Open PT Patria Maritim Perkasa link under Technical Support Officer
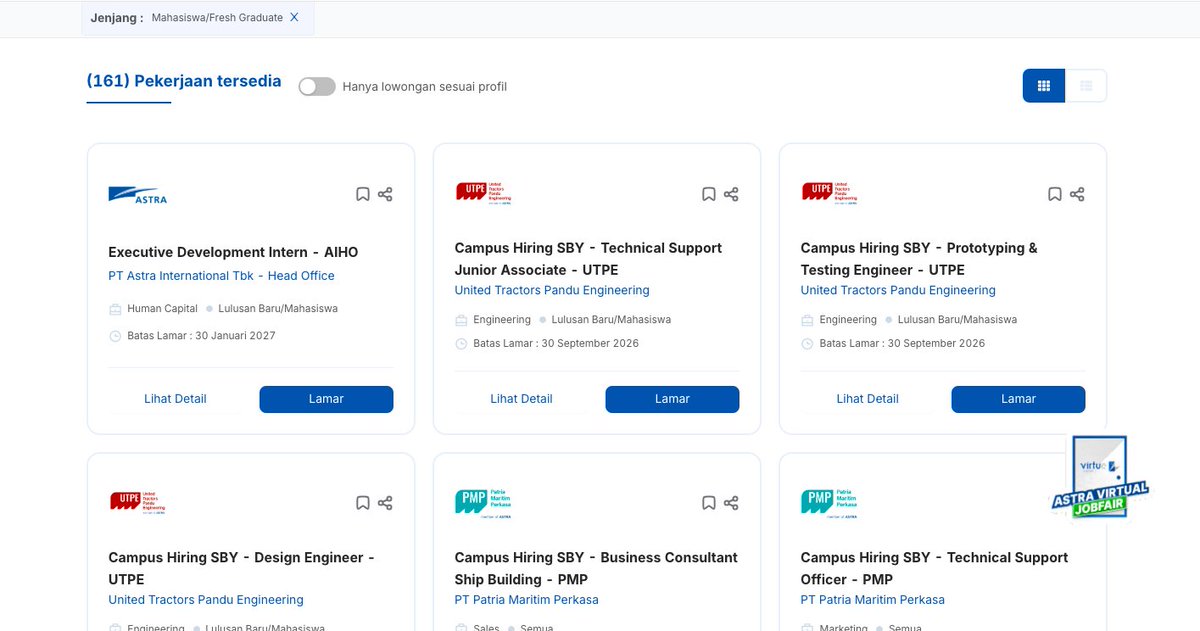Viewport: 1200px width, 631px height. [x=873, y=600]
